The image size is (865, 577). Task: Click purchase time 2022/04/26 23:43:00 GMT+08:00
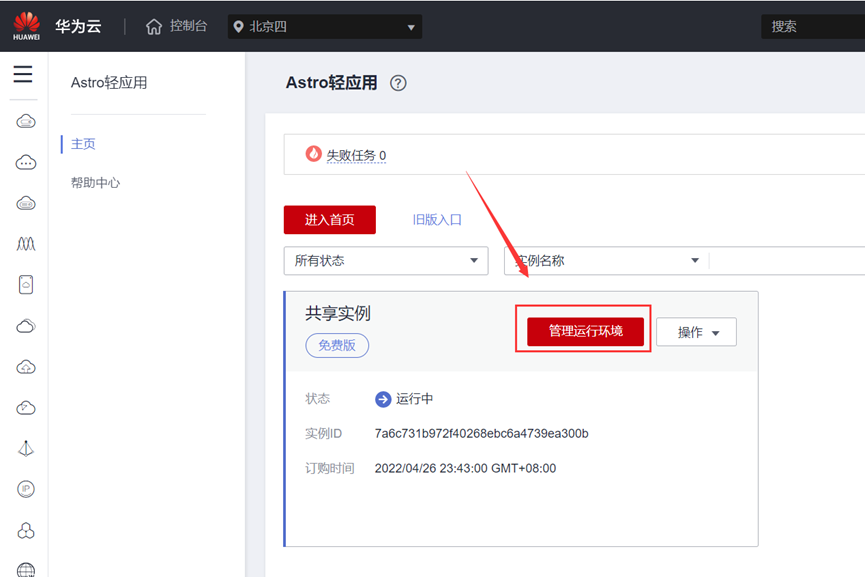pos(466,468)
